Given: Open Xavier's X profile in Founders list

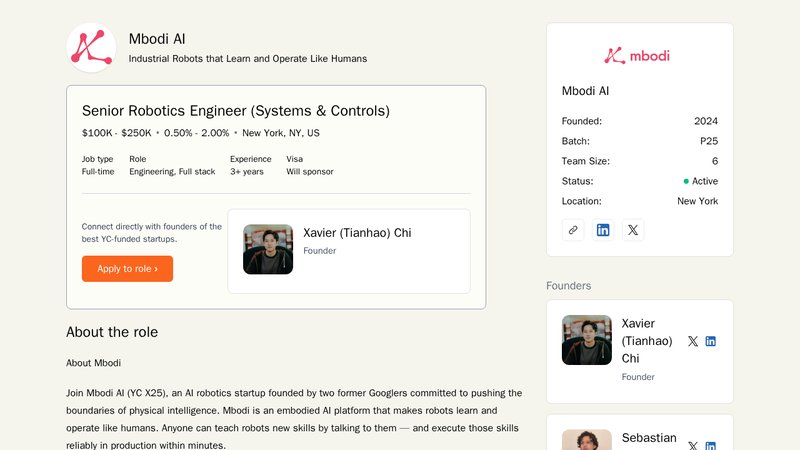Looking at the screenshot, I should pos(693,341).
